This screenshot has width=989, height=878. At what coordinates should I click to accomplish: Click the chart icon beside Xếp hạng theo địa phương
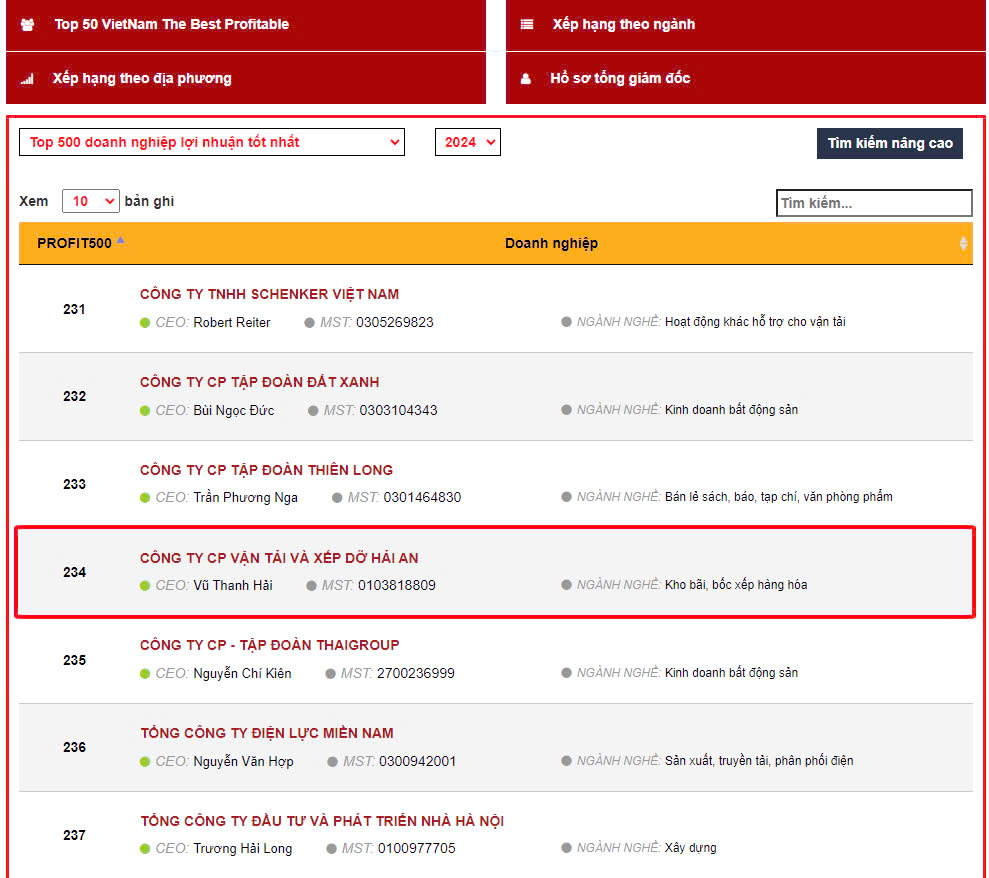tap(27, 79)
